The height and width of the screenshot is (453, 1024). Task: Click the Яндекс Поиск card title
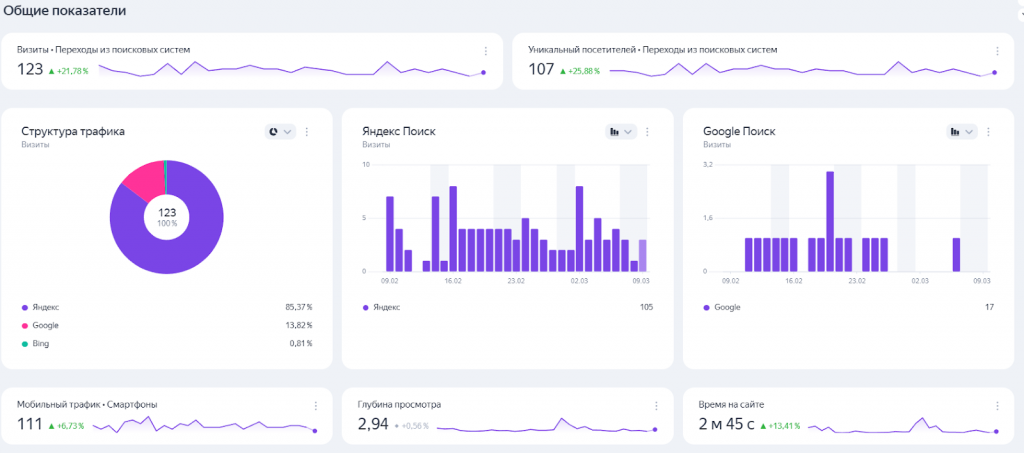click(398, 131)
